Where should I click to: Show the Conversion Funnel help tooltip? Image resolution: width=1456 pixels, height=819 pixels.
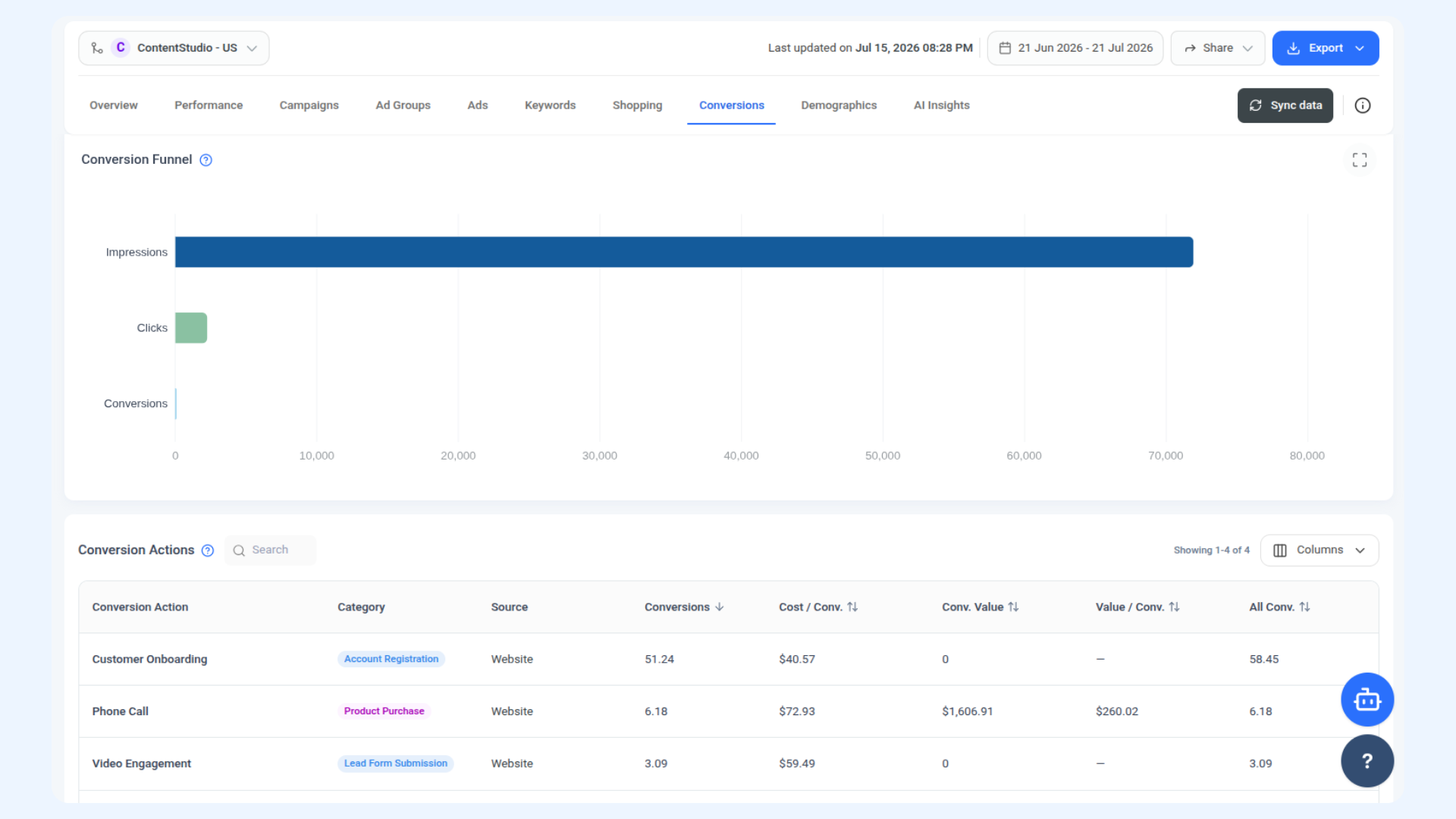click(206, 160)
